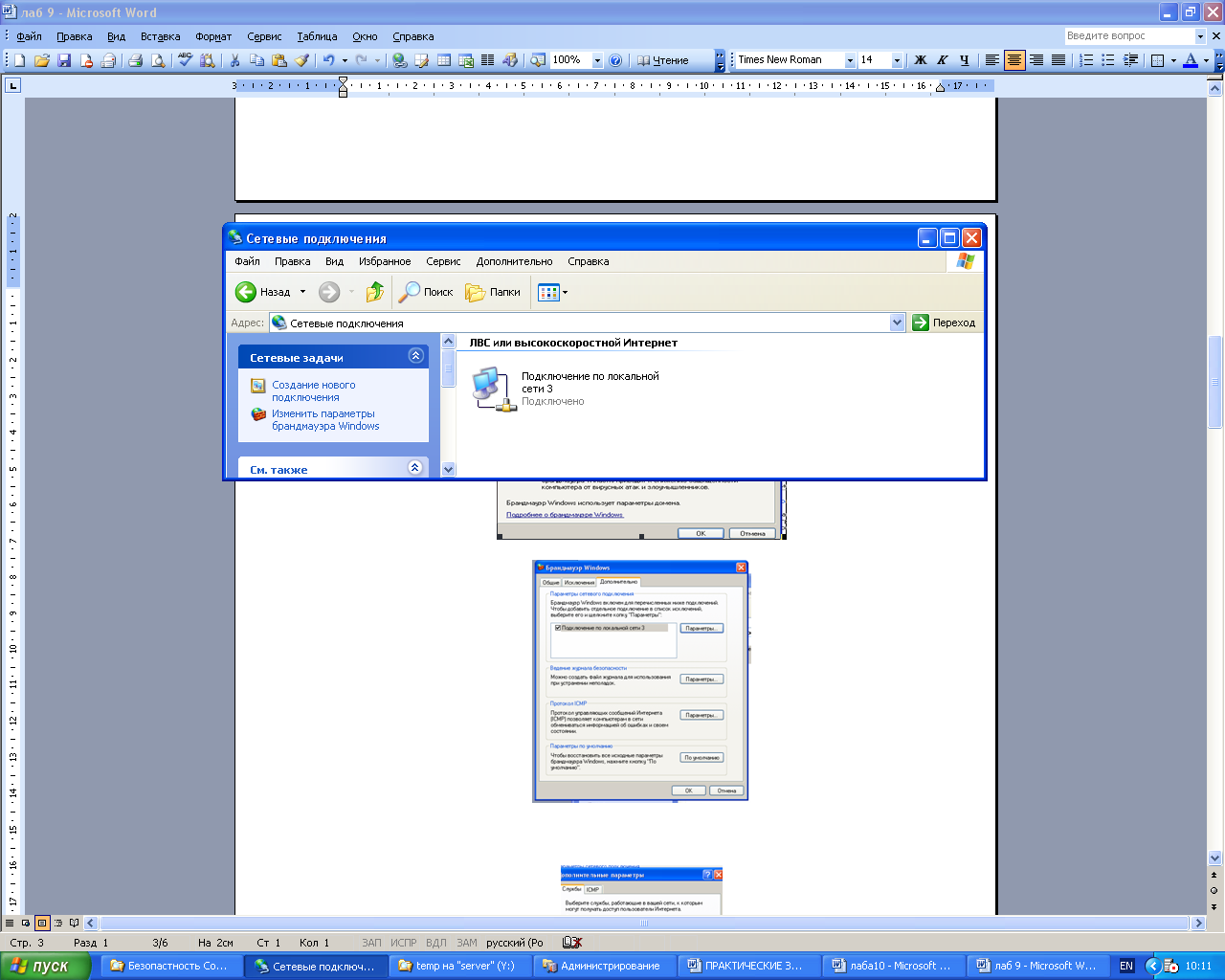This screenshot has height=980, width=1225.
Task: Toggle italic (К) formatting
Action: click(943, 60)
